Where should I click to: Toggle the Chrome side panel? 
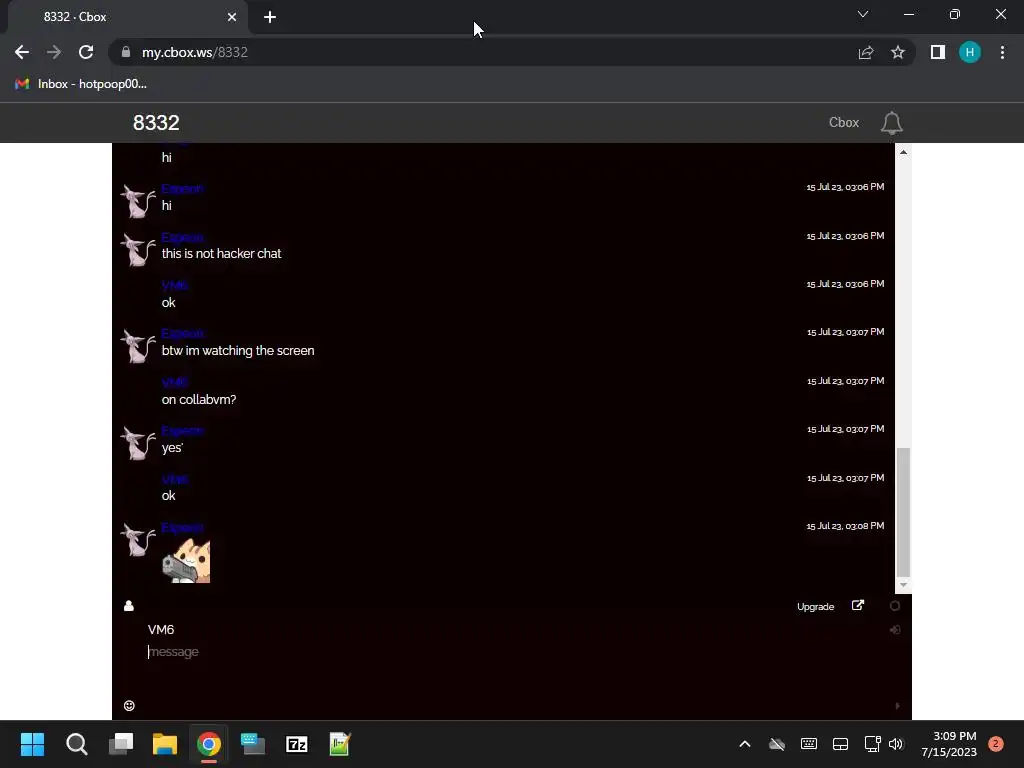pos(938,52)
